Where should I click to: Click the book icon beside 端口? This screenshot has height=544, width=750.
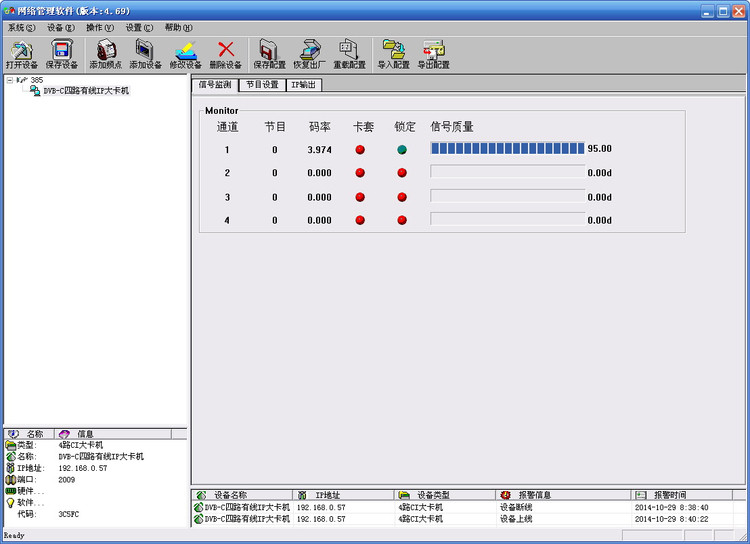tap(11, 479)
